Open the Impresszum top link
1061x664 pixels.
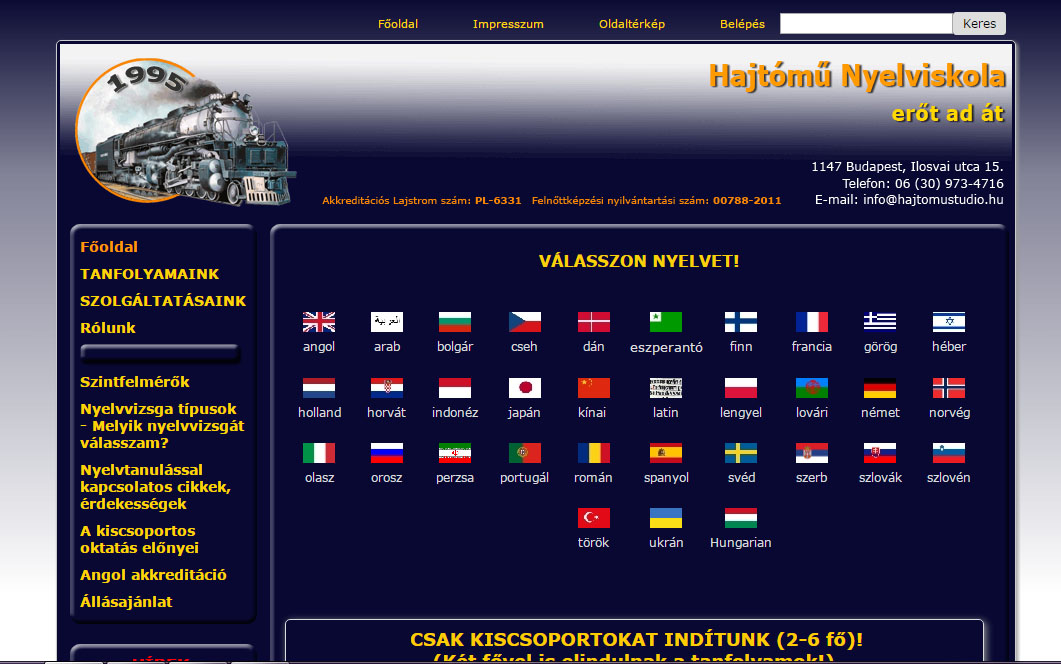508,24
